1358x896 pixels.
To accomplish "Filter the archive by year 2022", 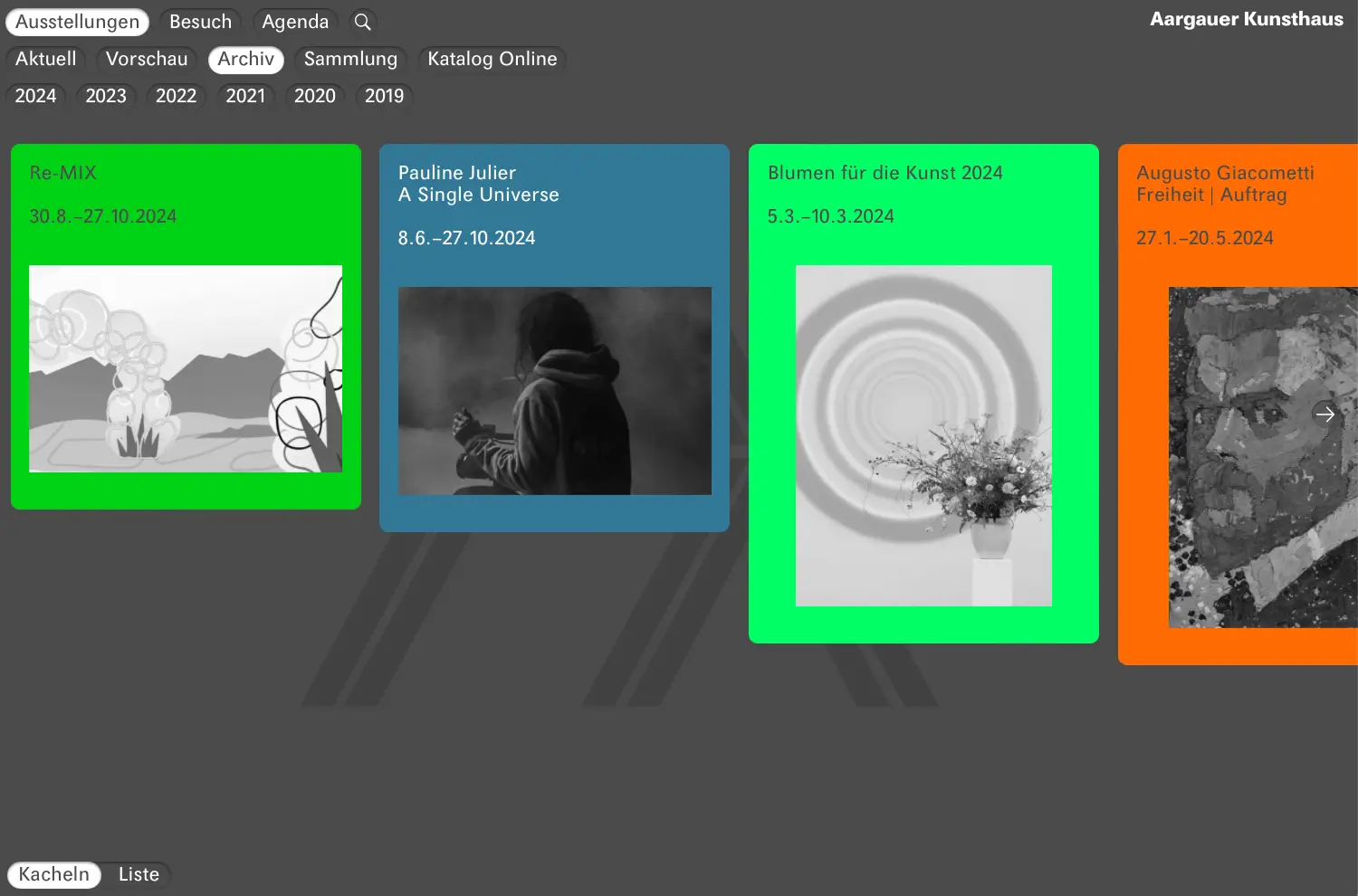I will click(176, 96).
